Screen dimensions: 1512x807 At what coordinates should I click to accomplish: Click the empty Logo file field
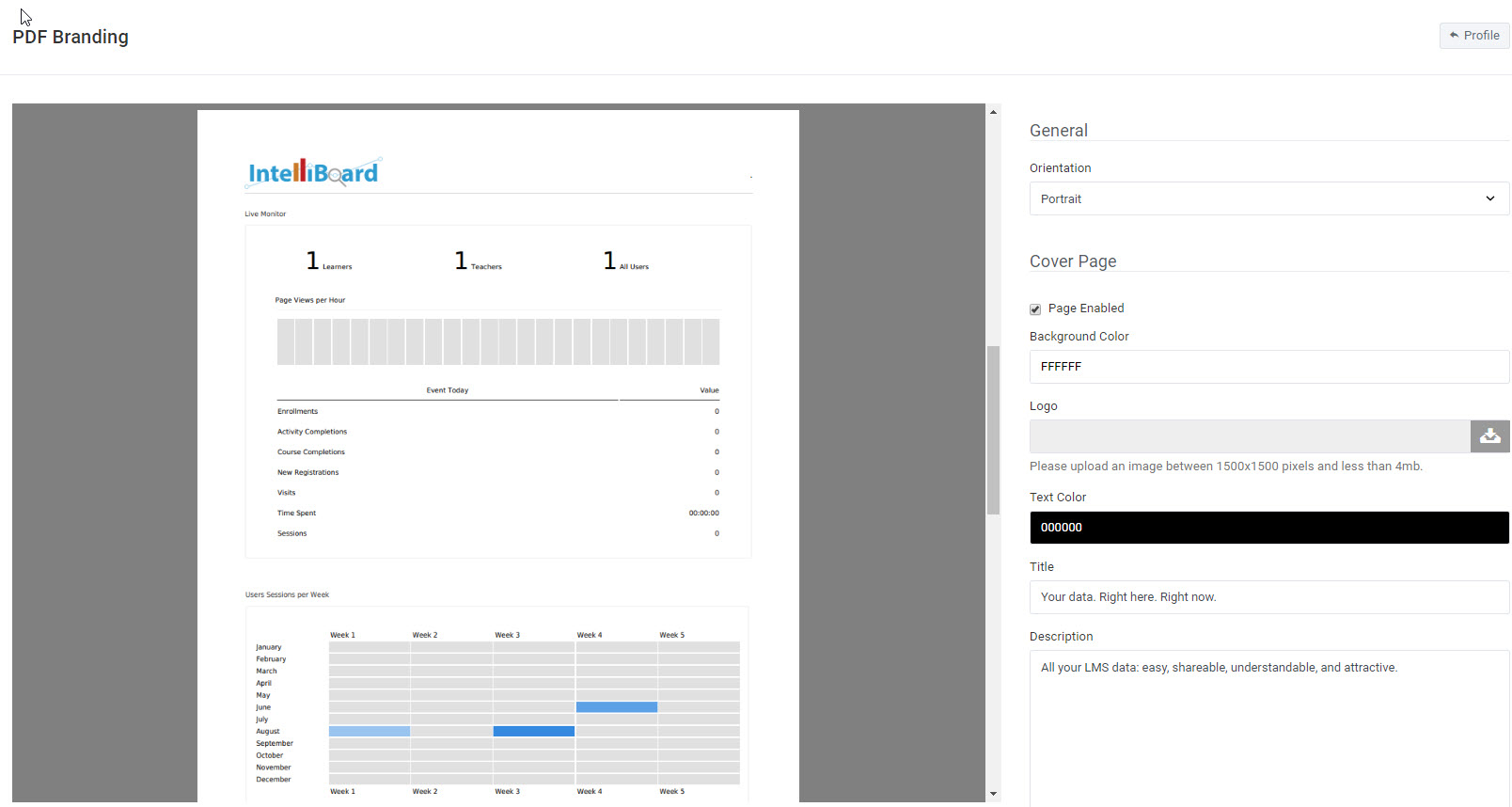click(x=1249, y=436)
